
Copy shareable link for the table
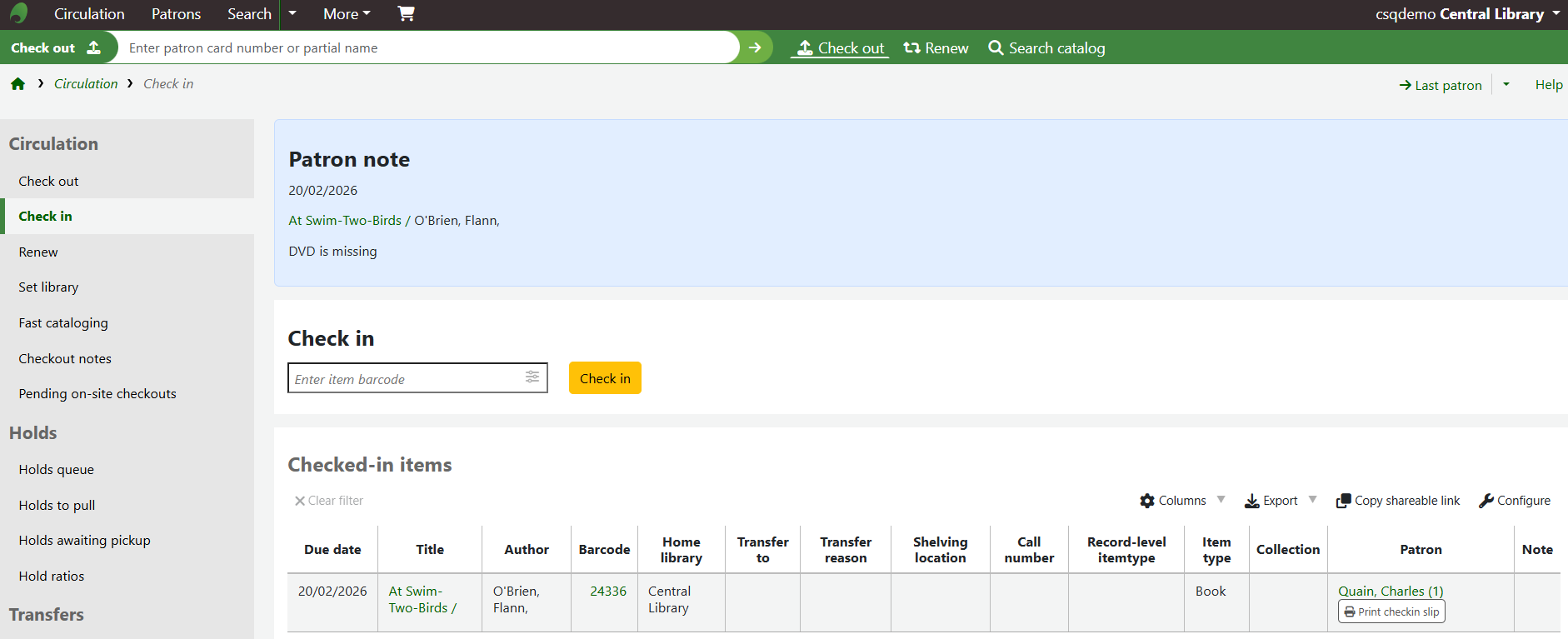[1398, 501]
